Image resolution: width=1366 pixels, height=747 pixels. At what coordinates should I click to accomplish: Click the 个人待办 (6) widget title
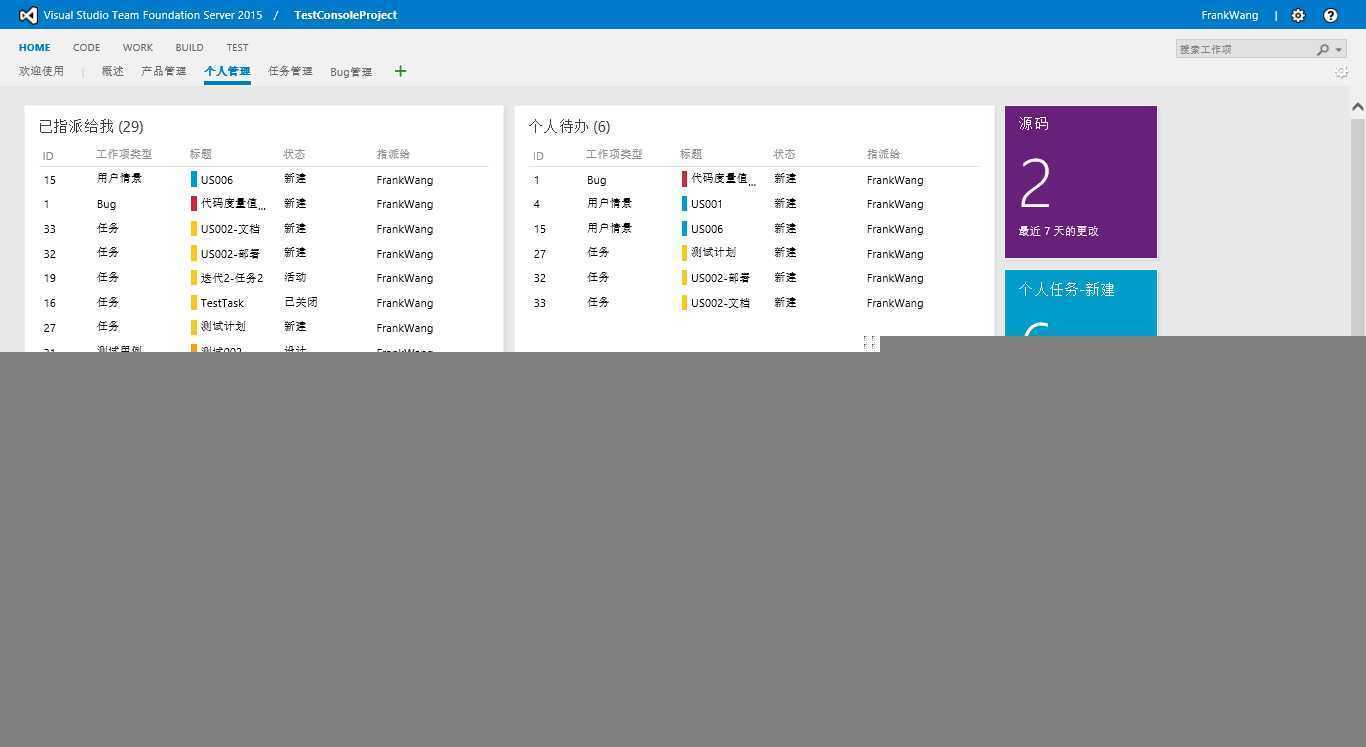pos(569,126)
